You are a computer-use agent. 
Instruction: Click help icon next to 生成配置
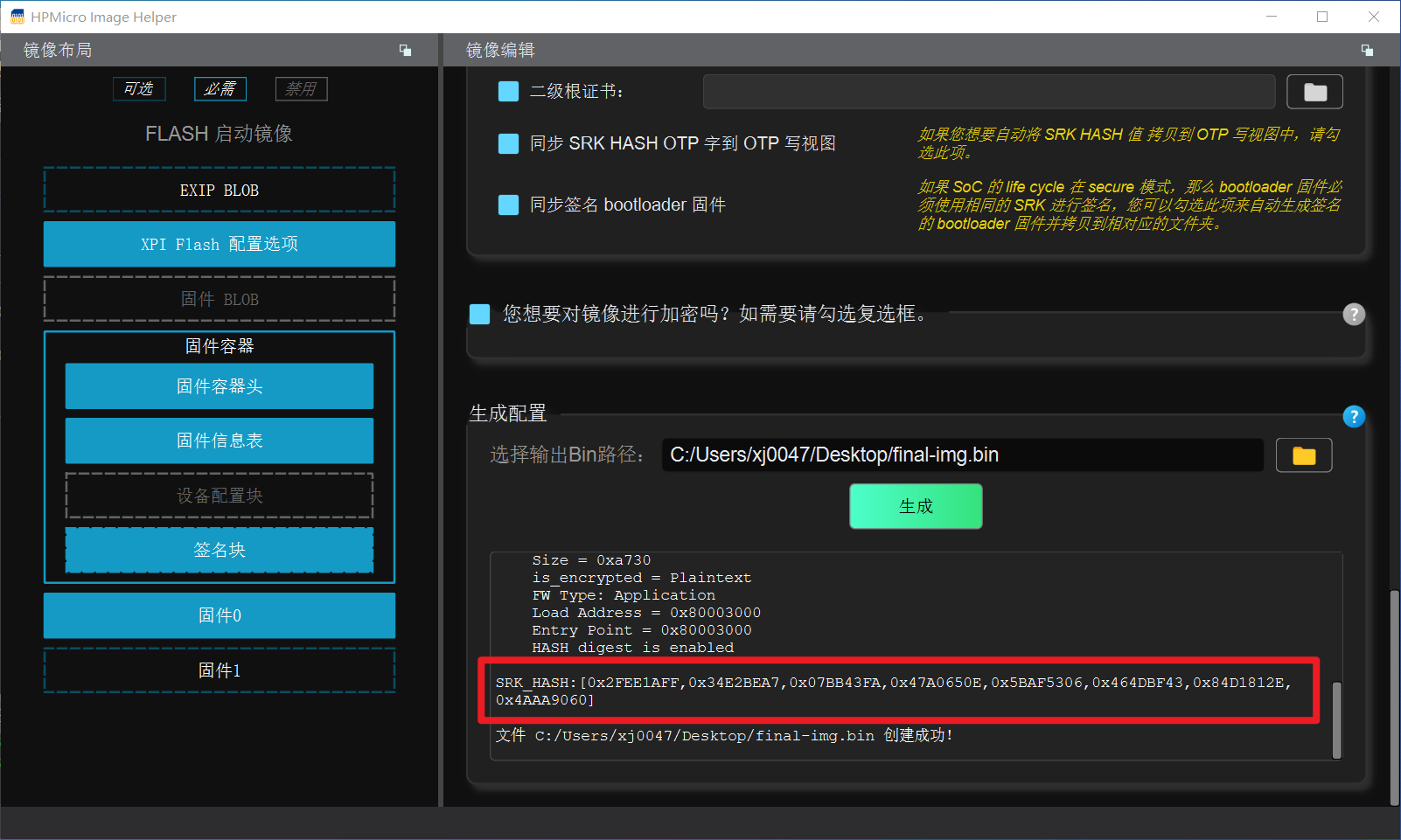pos(1353,417)
